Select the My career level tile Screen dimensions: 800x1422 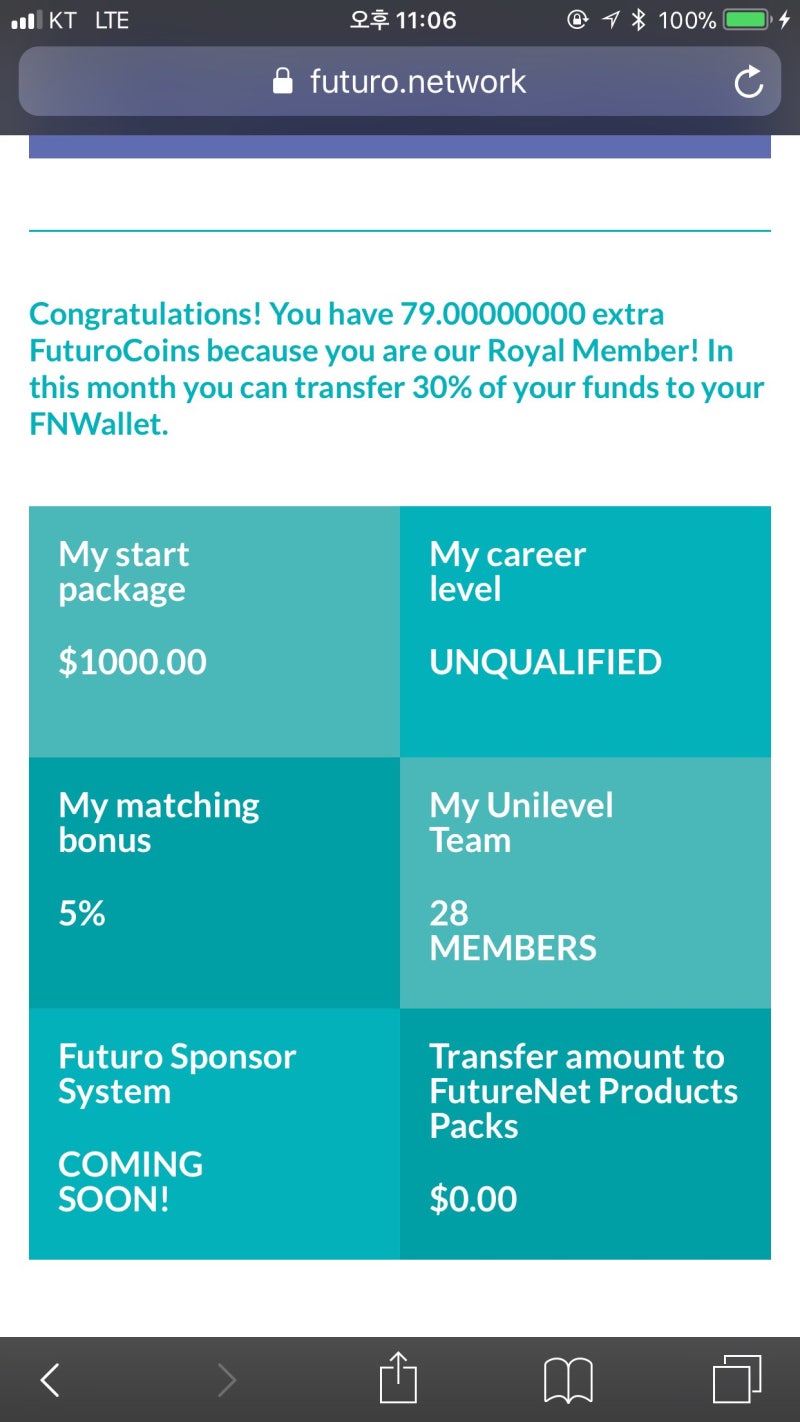coord(585,631)
